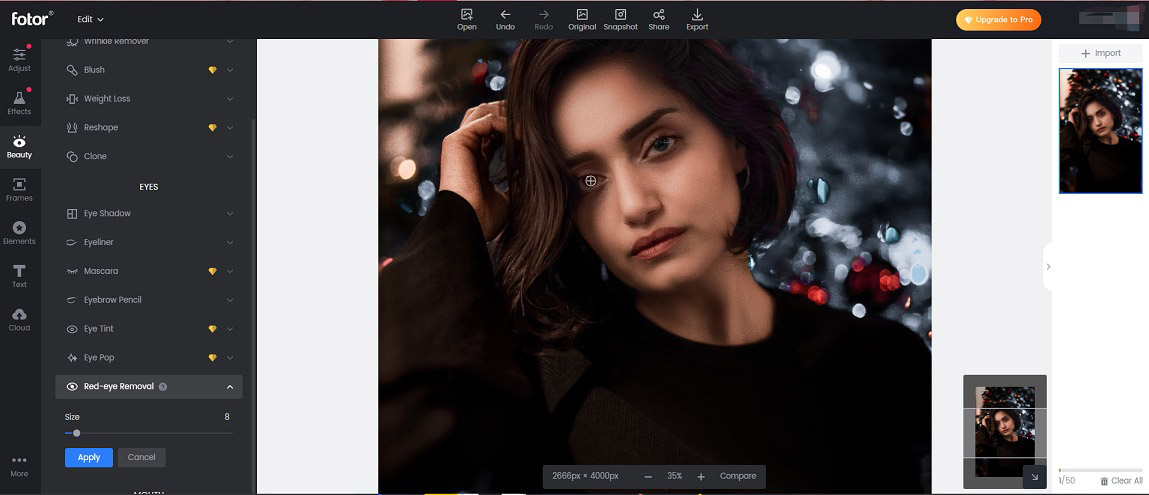This screenshot has height=495, width=1149.
Task: Adjust the Size slider handle
Action: (x=76, y=433)
